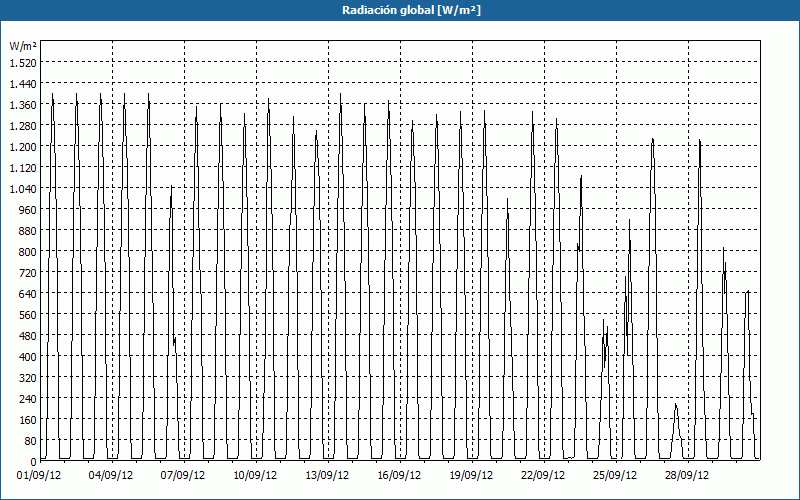Click the 880 y-axis value

pos(28,231)
